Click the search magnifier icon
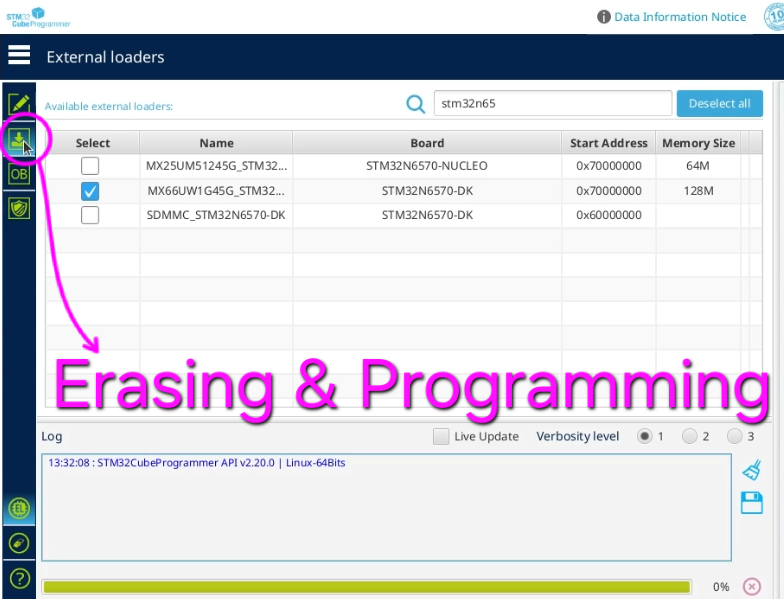 [415, 104]
